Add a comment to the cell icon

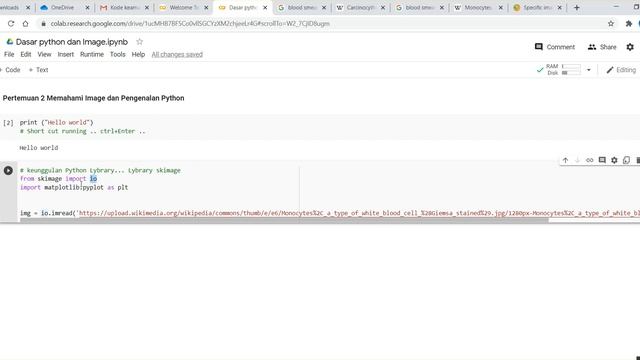602,160
